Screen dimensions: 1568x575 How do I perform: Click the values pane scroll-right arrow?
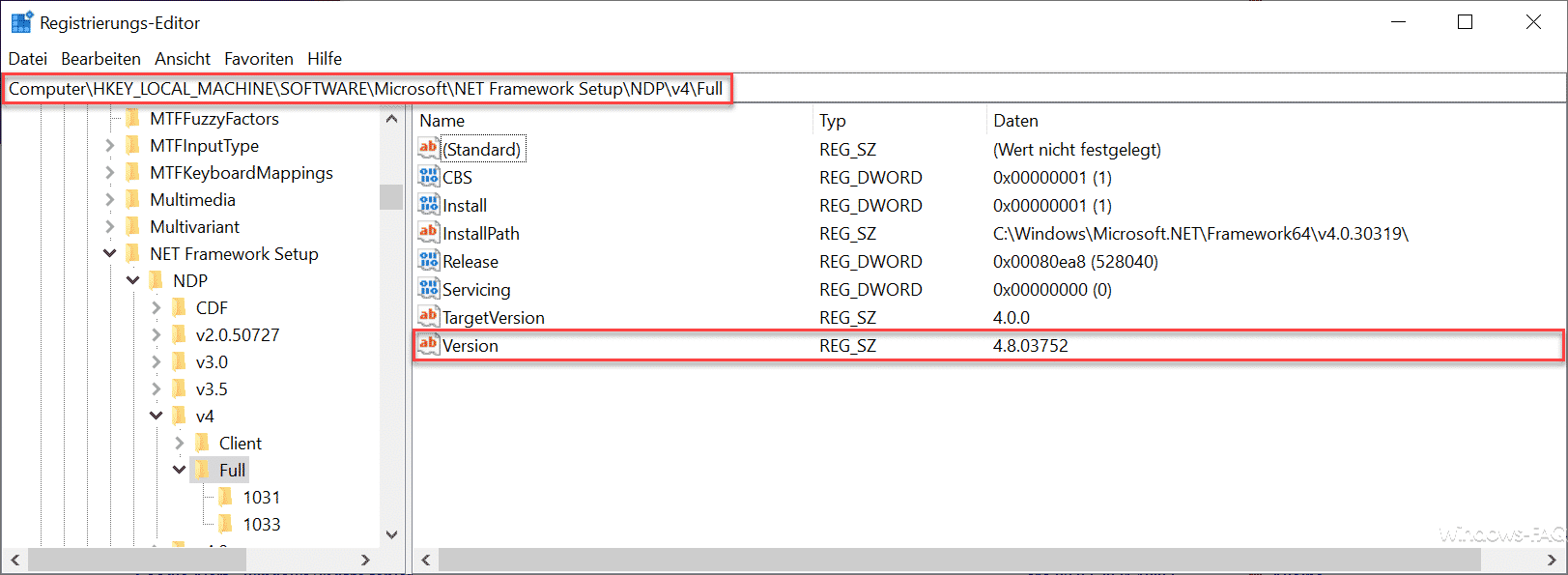(x=1553, y=560)
